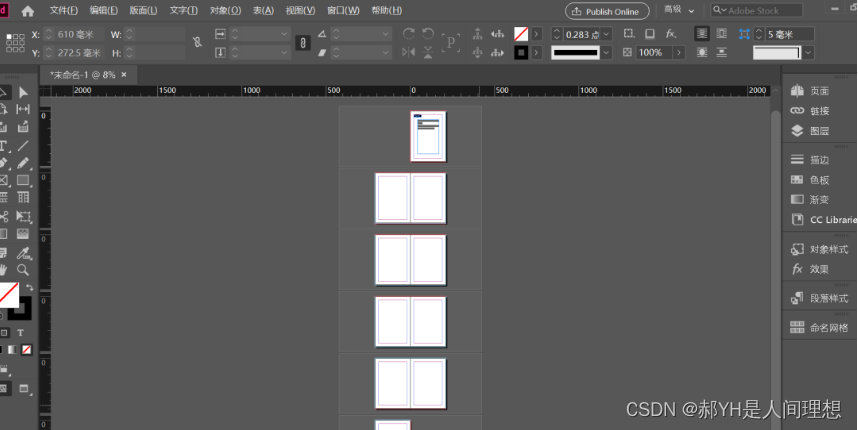Screen dimensions: 858x430
Task: Click the swap fill and stroke arrow
Action: (x=29, y=287)
